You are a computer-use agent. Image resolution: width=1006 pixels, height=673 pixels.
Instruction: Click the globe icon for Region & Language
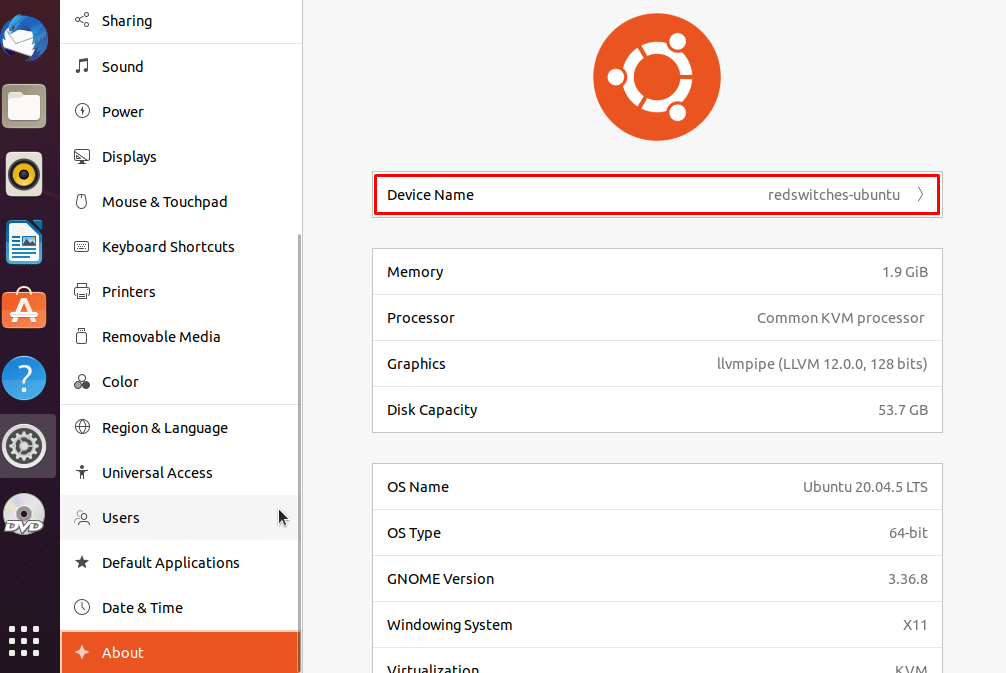82,427
